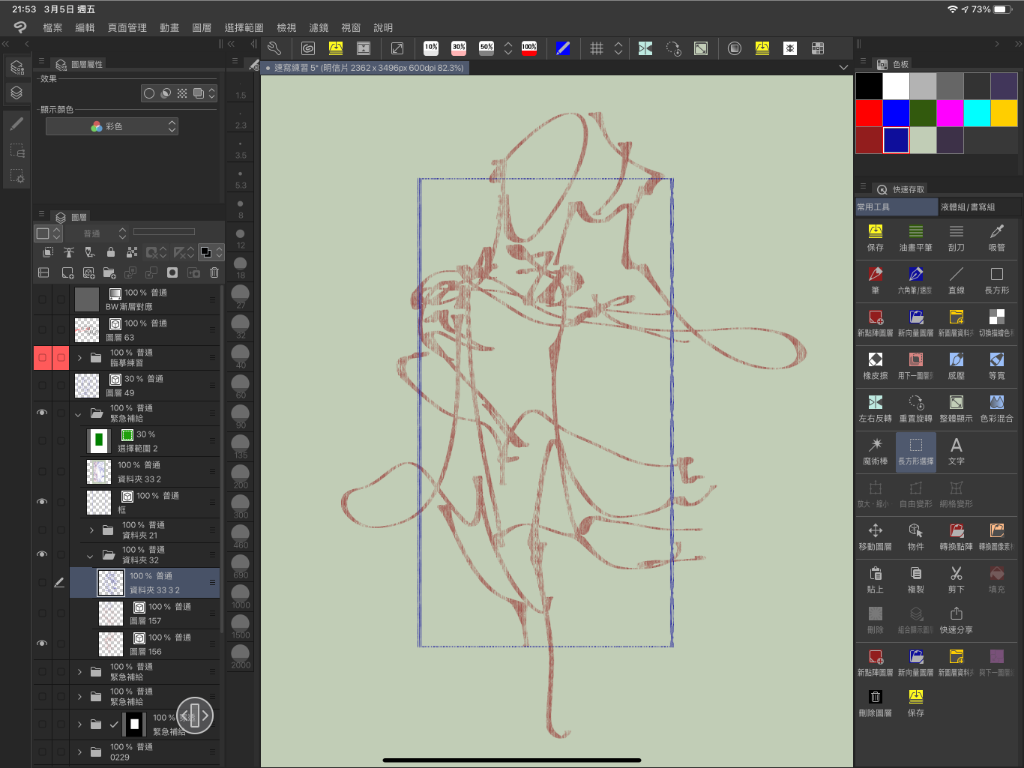1024x768 pixels.
Task: Pick the red color swatch
Action: pyautogui.click(x=869, y=113)
